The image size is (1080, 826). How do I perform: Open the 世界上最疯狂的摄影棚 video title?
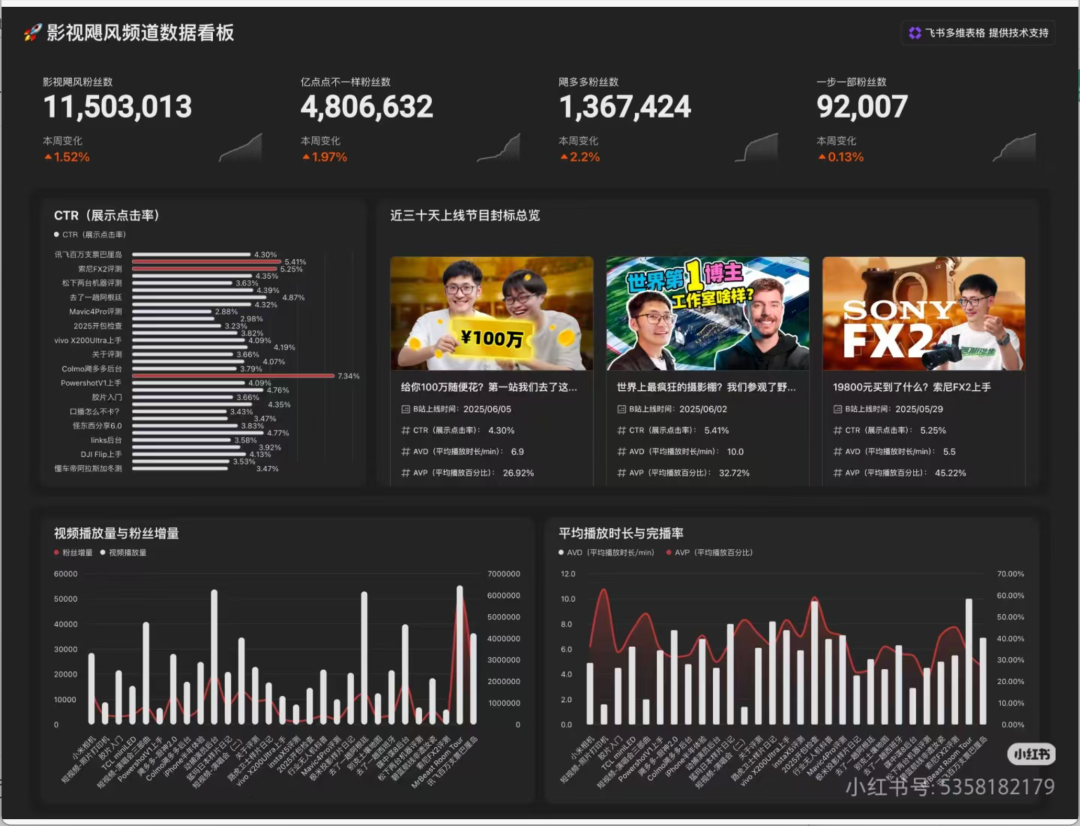pos(706,387)
